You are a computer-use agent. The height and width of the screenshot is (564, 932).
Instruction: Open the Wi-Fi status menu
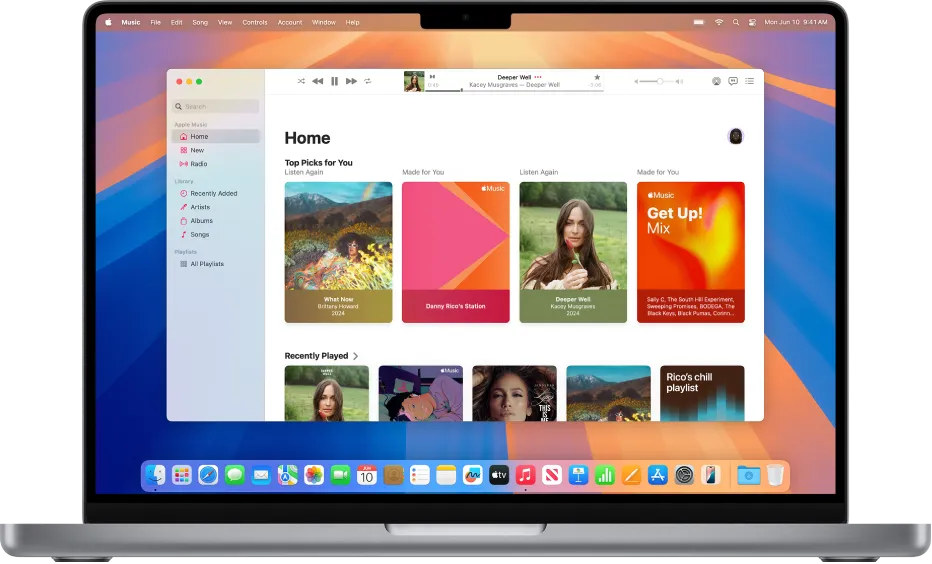pyautogui.click(x=719, y=22)
